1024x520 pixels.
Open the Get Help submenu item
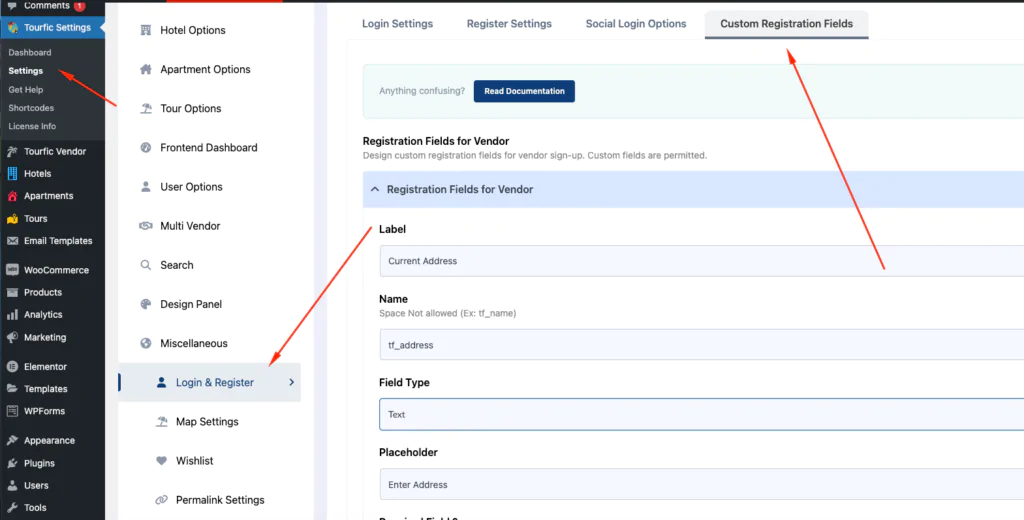(25, 89)
